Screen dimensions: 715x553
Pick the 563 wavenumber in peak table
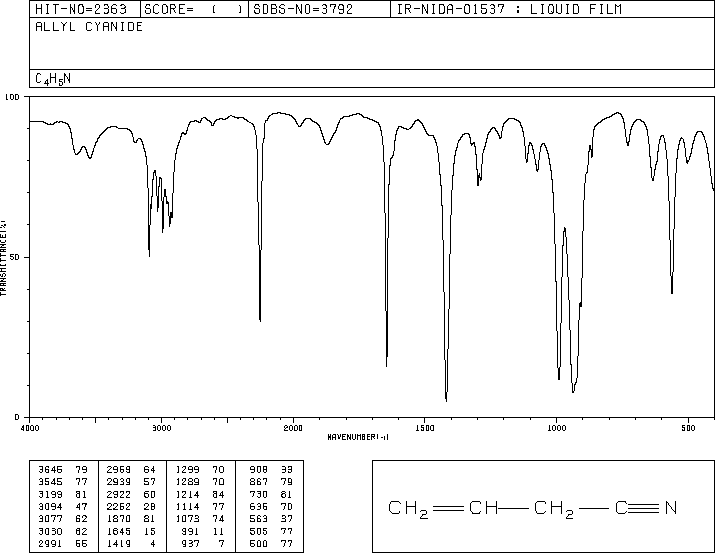[x=259, y=519]
